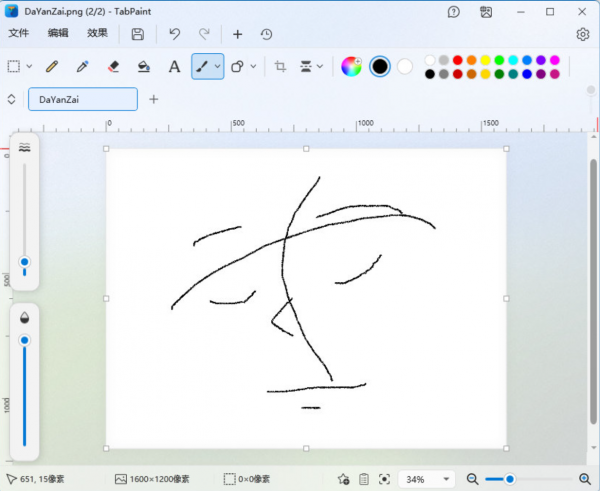Click the image icon in title bar

(x=486, y=12)
